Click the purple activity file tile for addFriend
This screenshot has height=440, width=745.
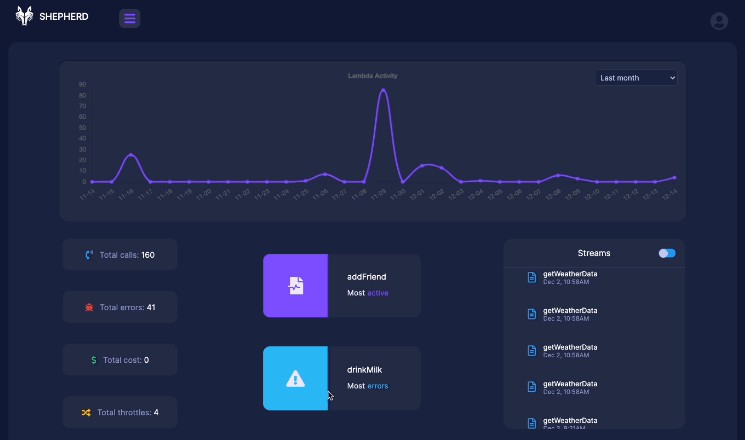click(295, 286)
